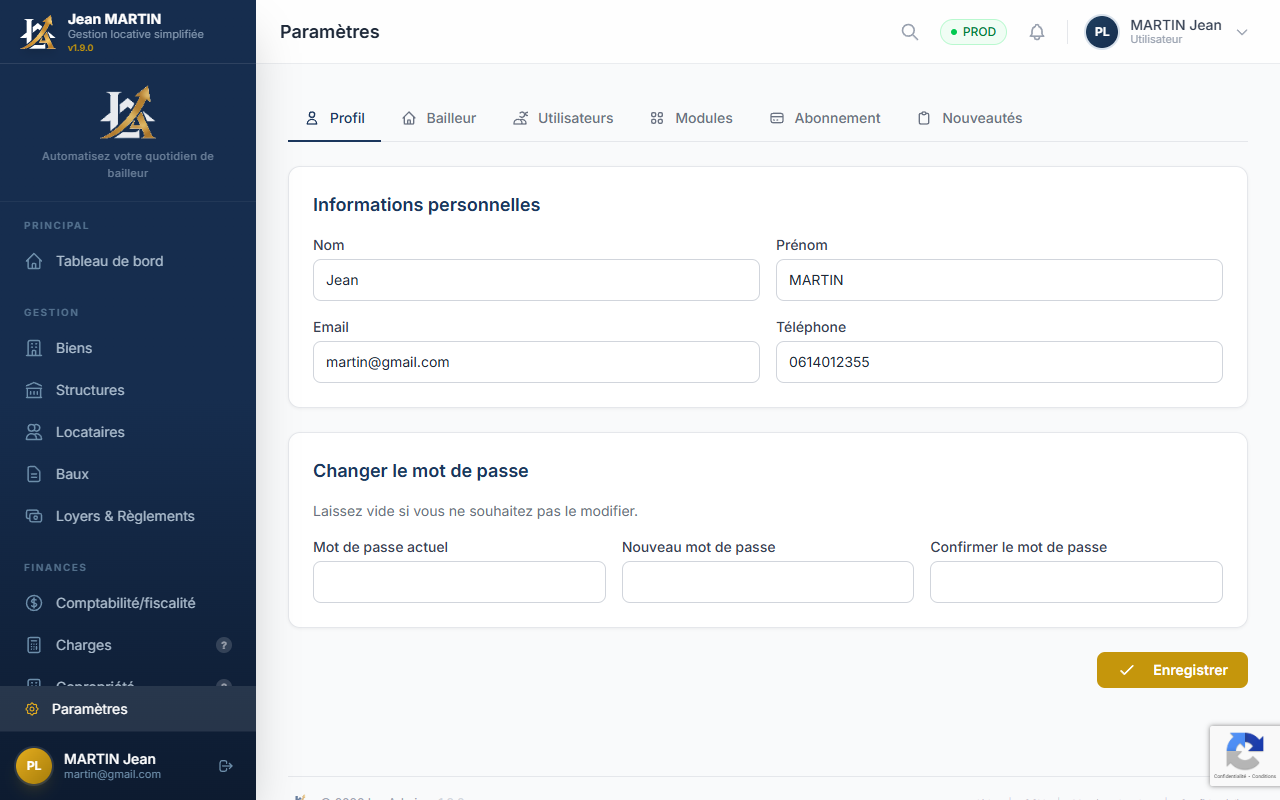Click the Email input field
This screenshot has width=1280, height=800.
pyautogui.click(x=536, y=362)
